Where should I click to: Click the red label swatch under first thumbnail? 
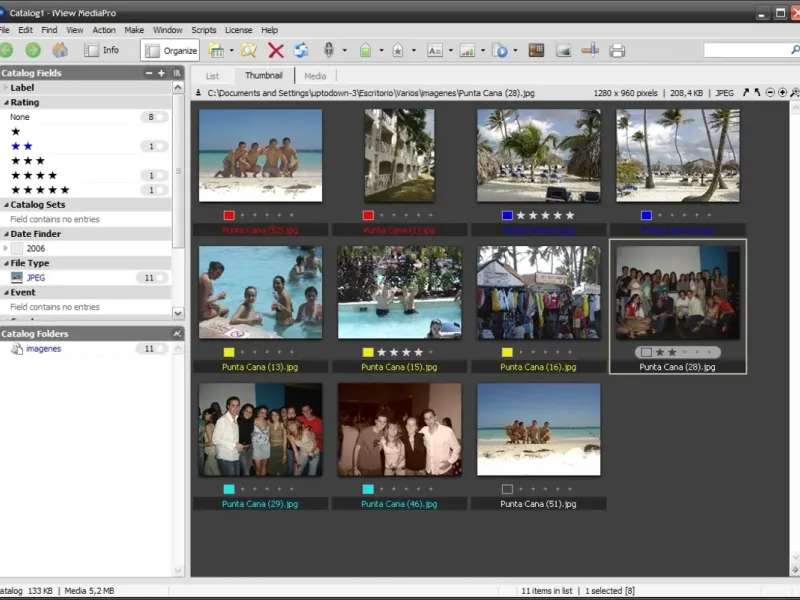(229, 215)
